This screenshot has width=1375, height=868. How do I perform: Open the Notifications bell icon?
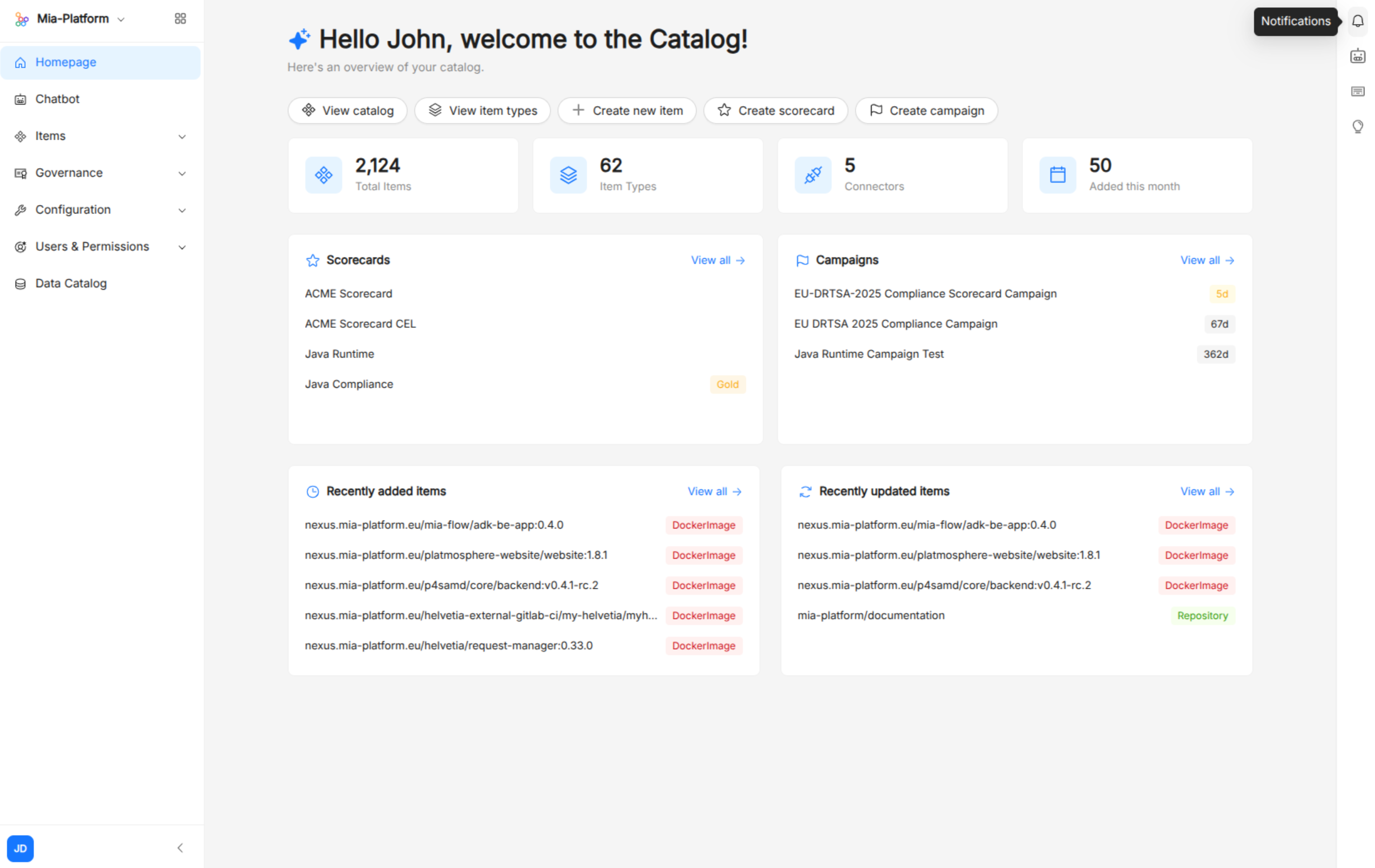pyautogui.click(x=1358, y=21)
